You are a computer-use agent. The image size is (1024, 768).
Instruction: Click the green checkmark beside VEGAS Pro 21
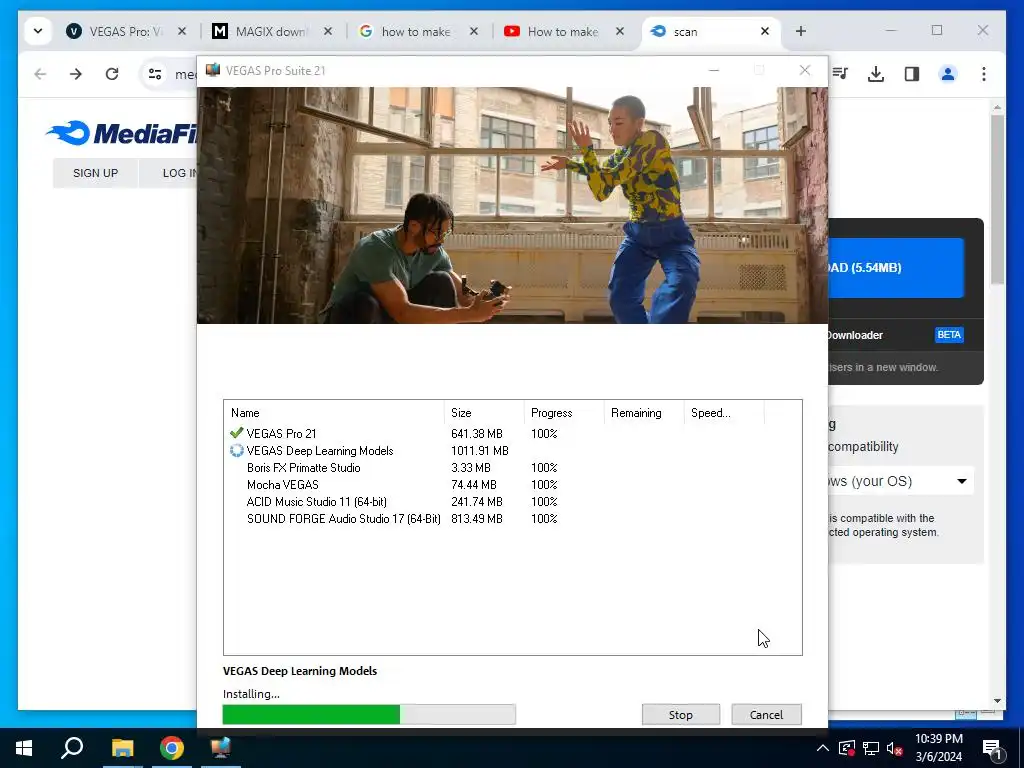tap(236, 433)
